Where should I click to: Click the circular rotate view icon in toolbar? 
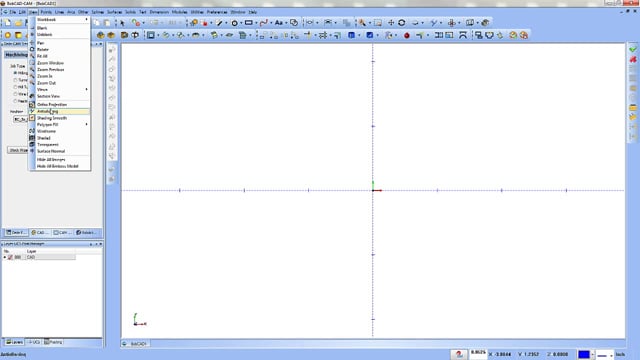(x=402, y=23)
